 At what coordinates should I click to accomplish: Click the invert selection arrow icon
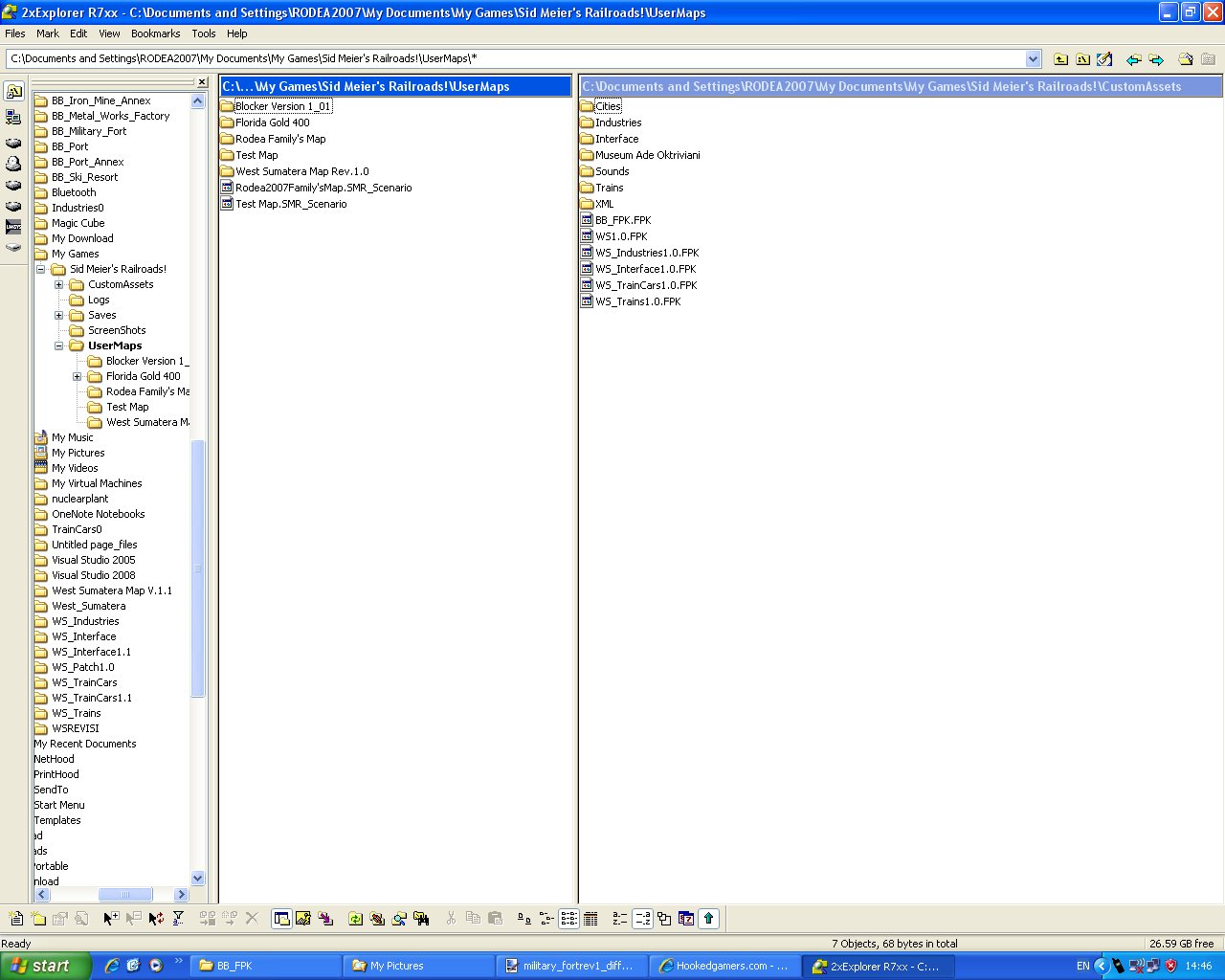pos(156,919)
